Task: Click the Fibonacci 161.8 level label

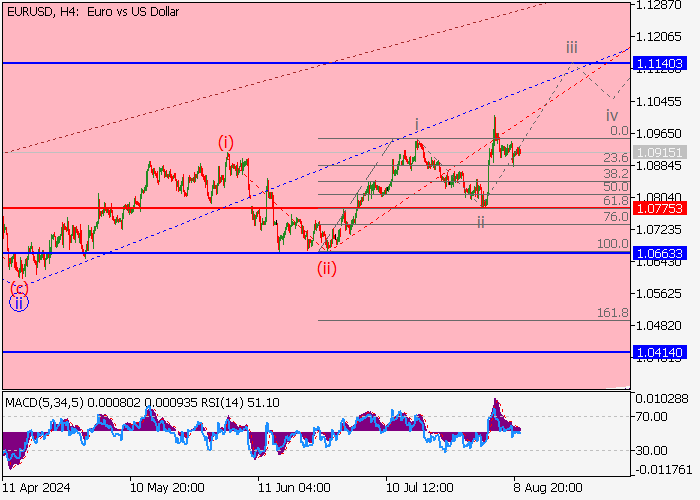Action: click(x=612, y=313)
